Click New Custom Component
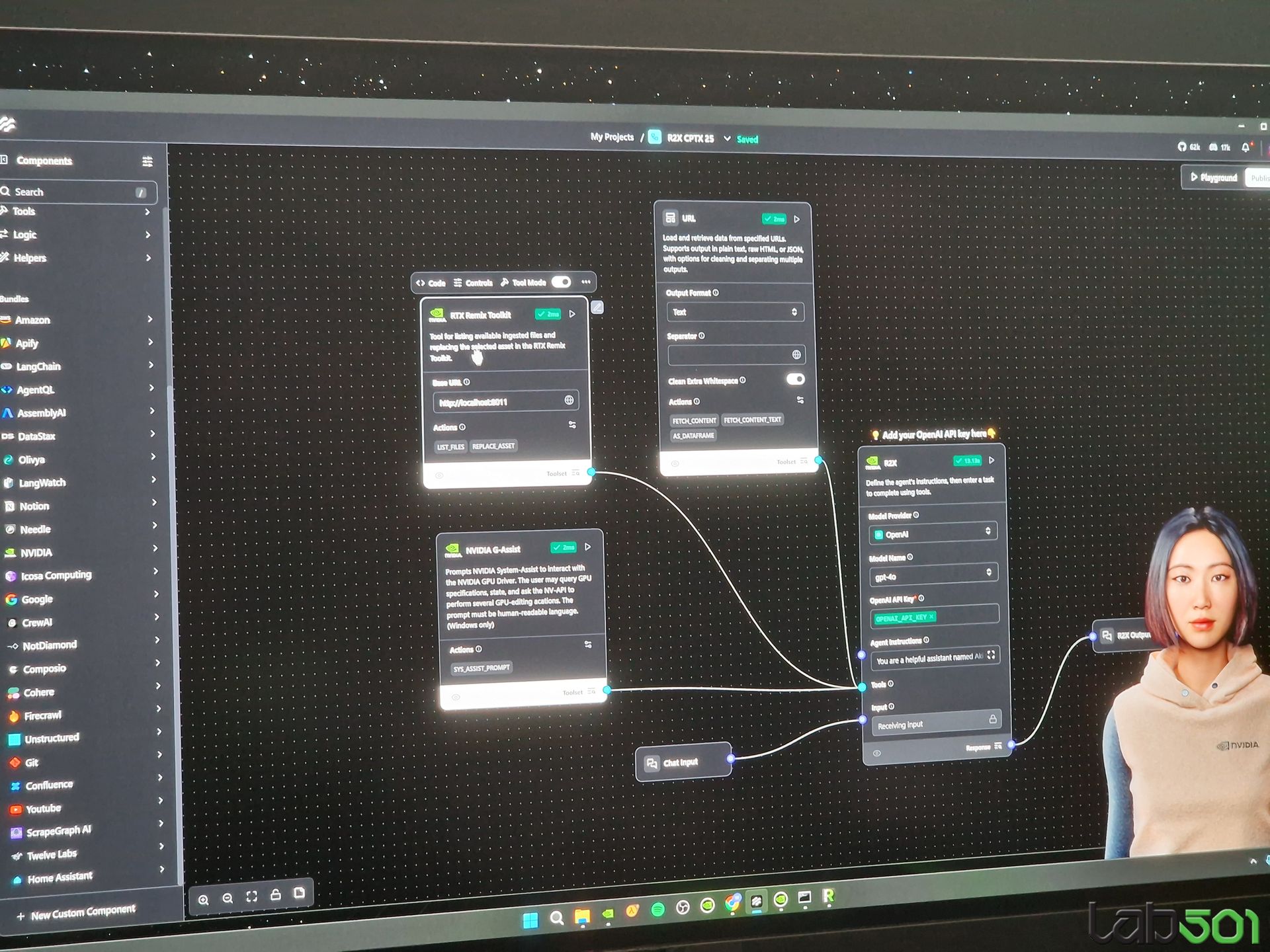This screenshot has width=1270, height=952. click(76, 913)
